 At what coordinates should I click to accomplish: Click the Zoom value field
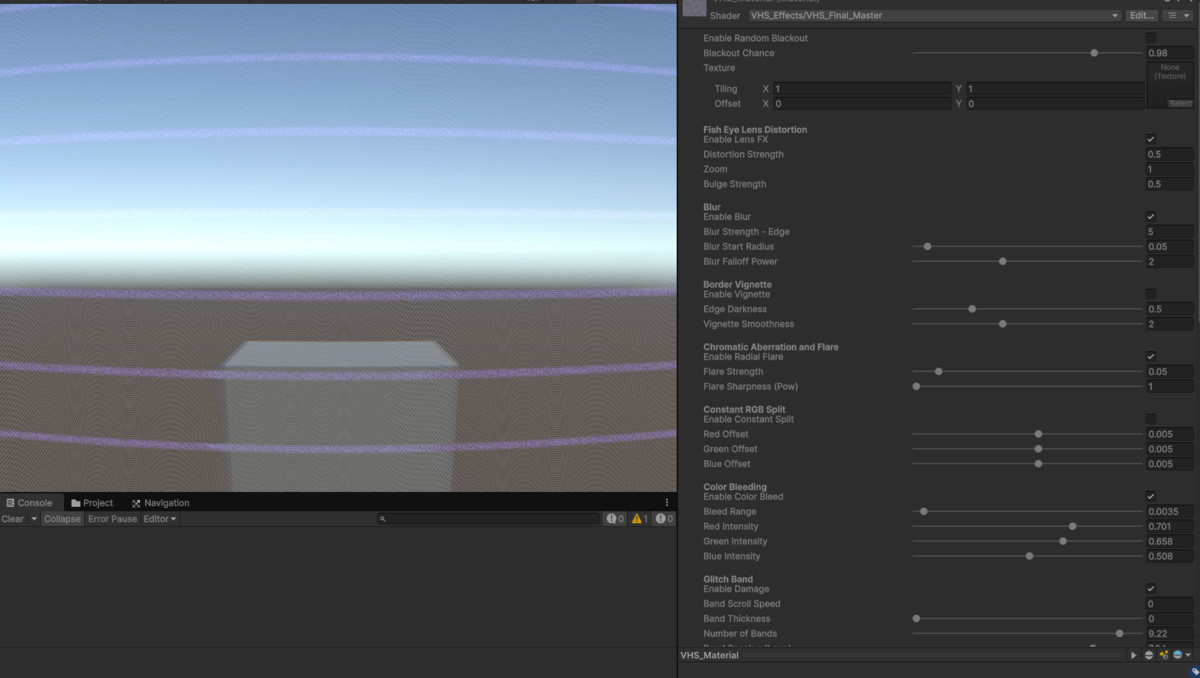pos(1169,170)
